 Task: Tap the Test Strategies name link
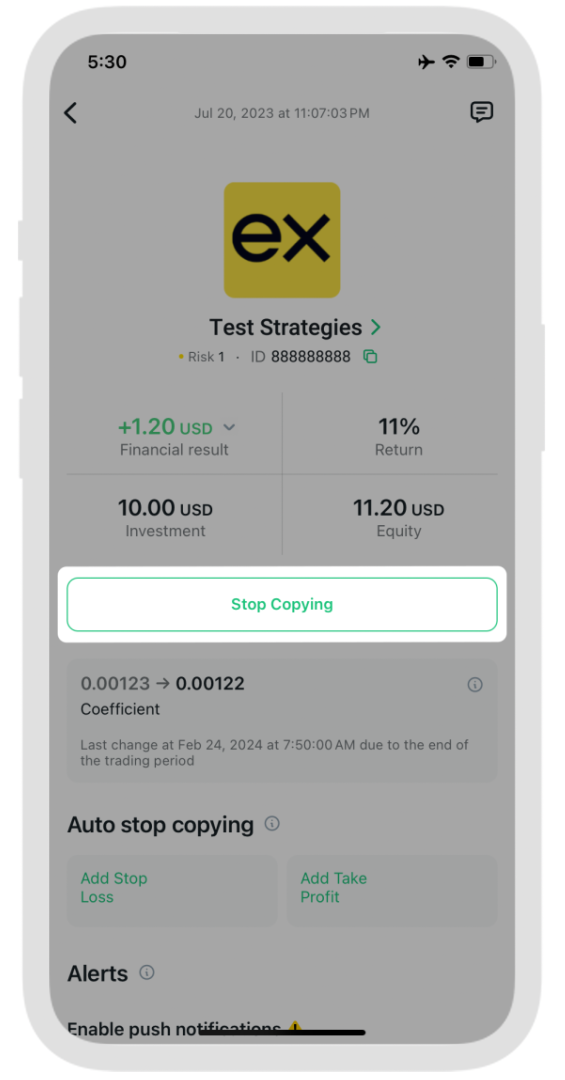286,327
